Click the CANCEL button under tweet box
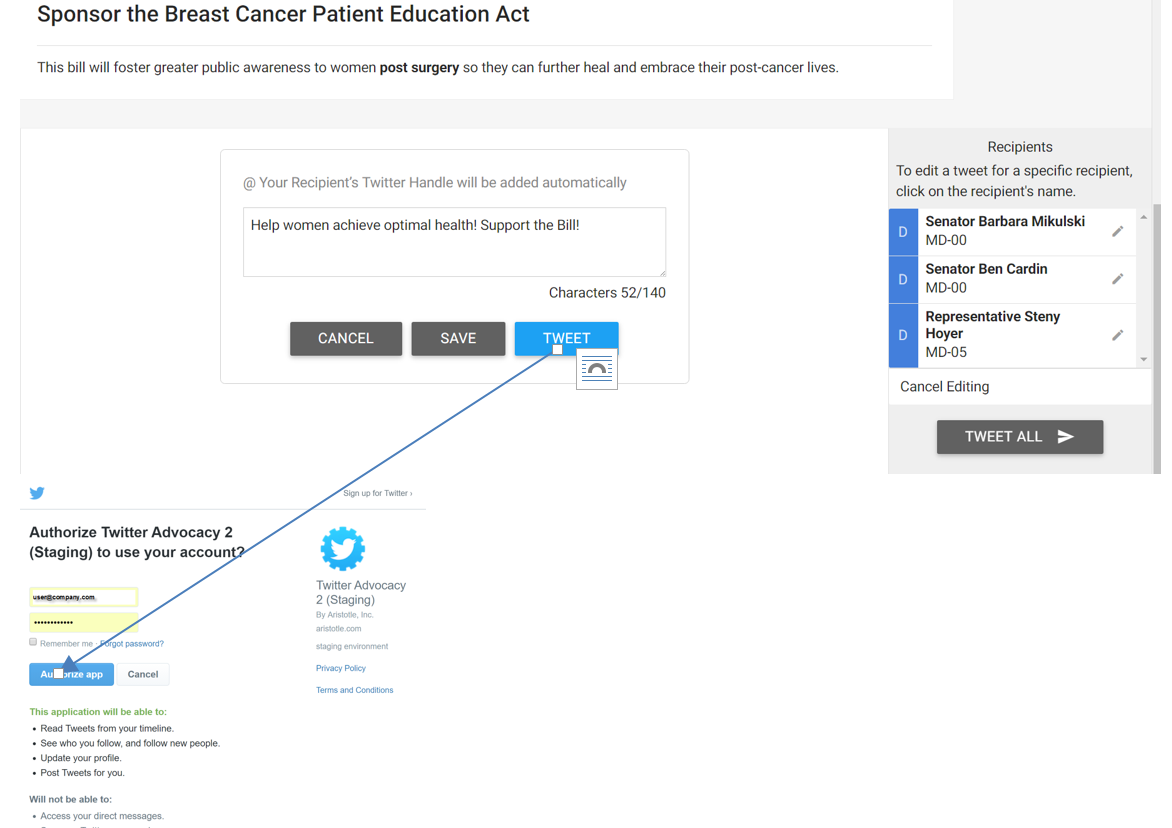 pos(346,338)
